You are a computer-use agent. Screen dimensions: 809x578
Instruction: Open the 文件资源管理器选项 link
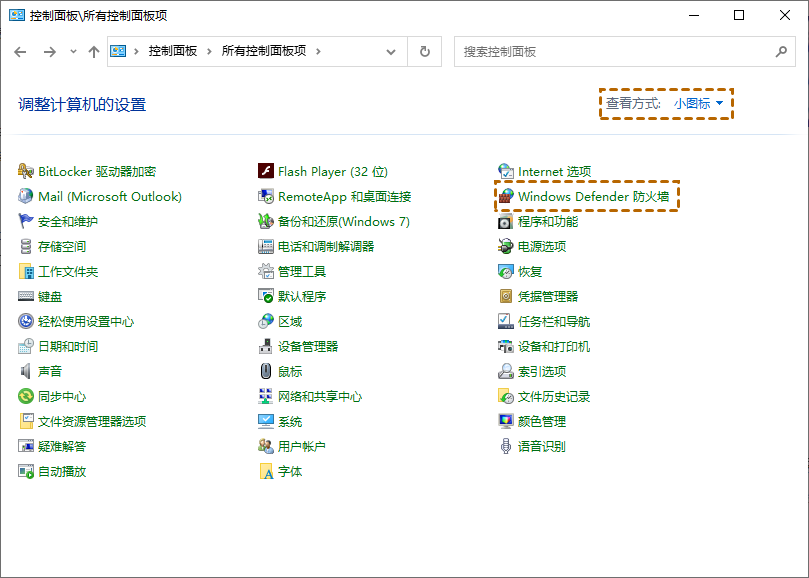click(x=92, y=422)
